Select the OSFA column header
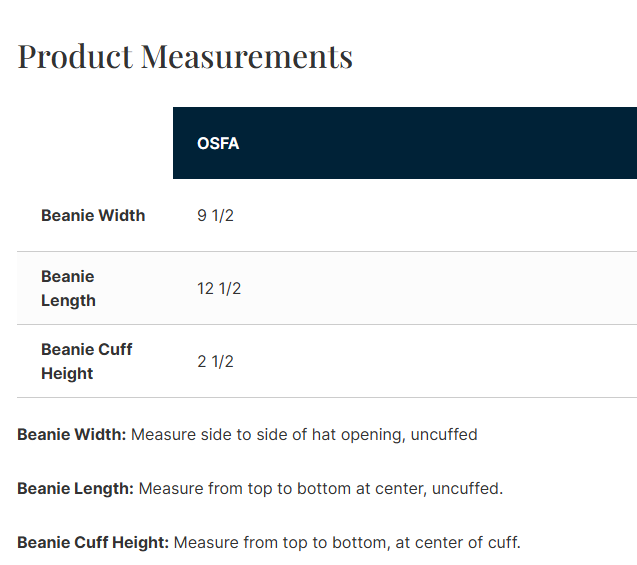This screenshot has height=565, width=637. (218, 143)
